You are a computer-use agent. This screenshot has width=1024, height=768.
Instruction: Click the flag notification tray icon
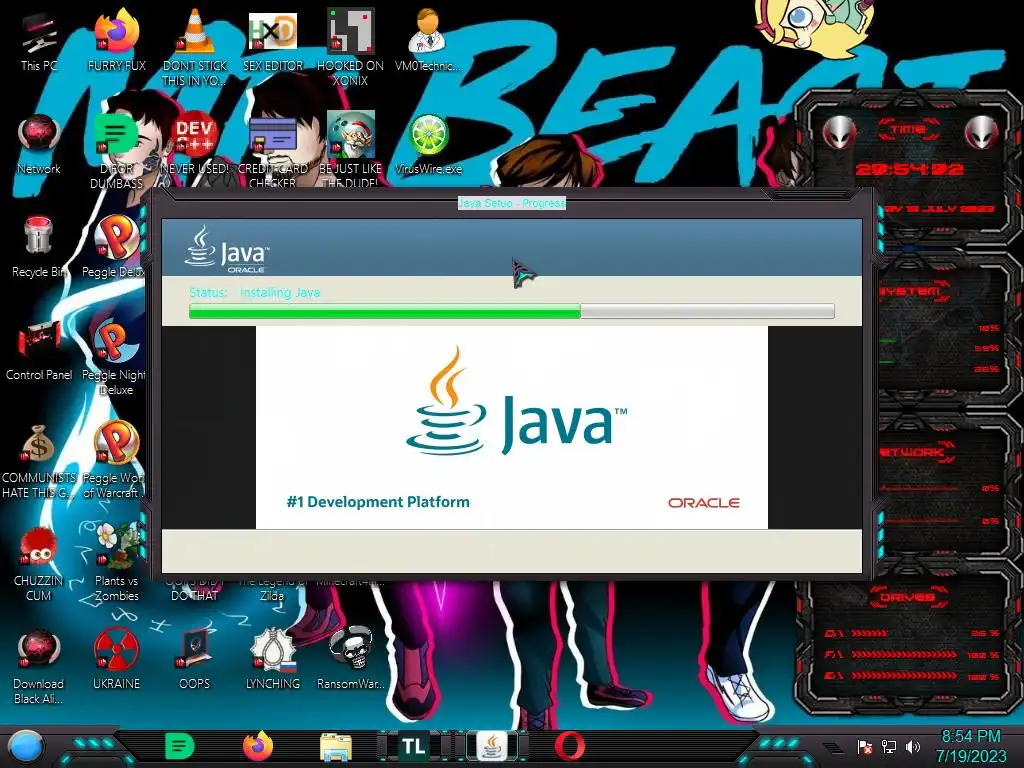point(865,747)
